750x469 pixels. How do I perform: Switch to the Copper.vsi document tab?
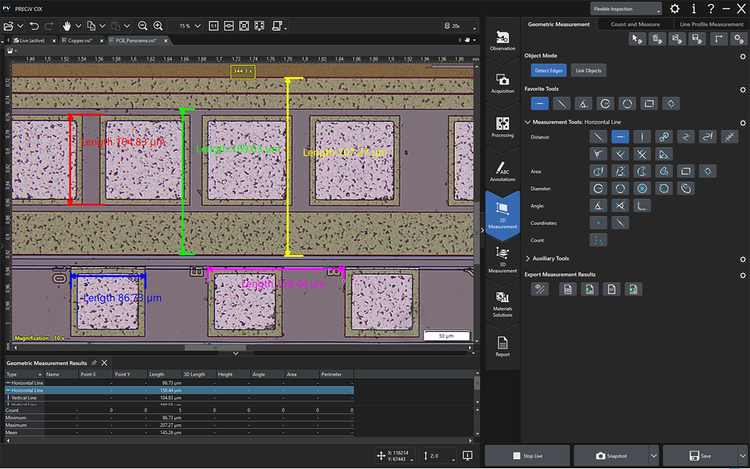pyautogui.click(x=78, y=41)
